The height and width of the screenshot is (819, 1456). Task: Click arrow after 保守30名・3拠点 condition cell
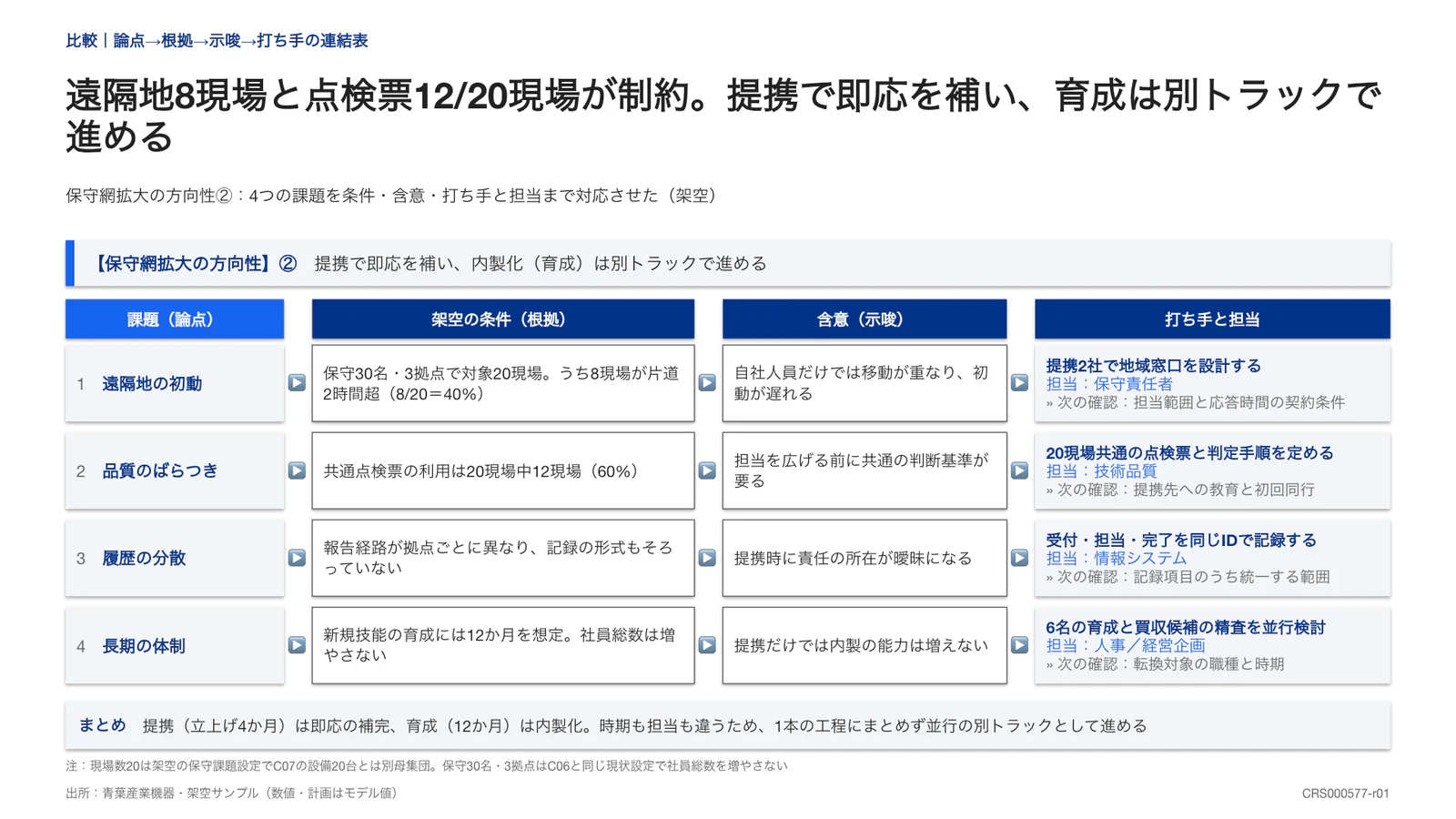(x=707, y=383)
